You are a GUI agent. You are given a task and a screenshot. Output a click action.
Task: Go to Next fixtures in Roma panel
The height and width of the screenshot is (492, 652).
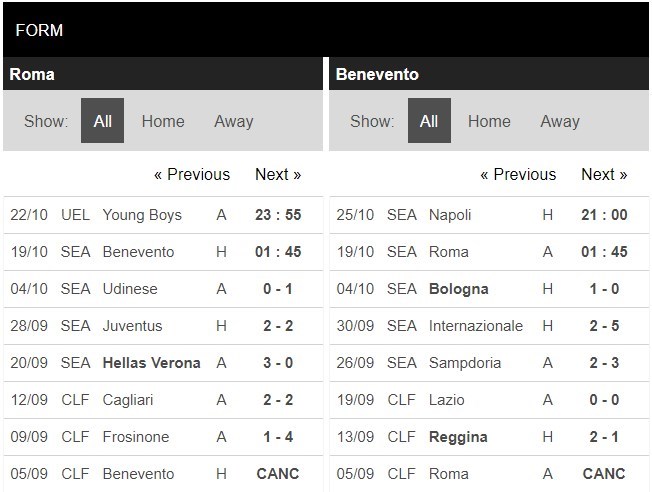[x=278, y=174]
